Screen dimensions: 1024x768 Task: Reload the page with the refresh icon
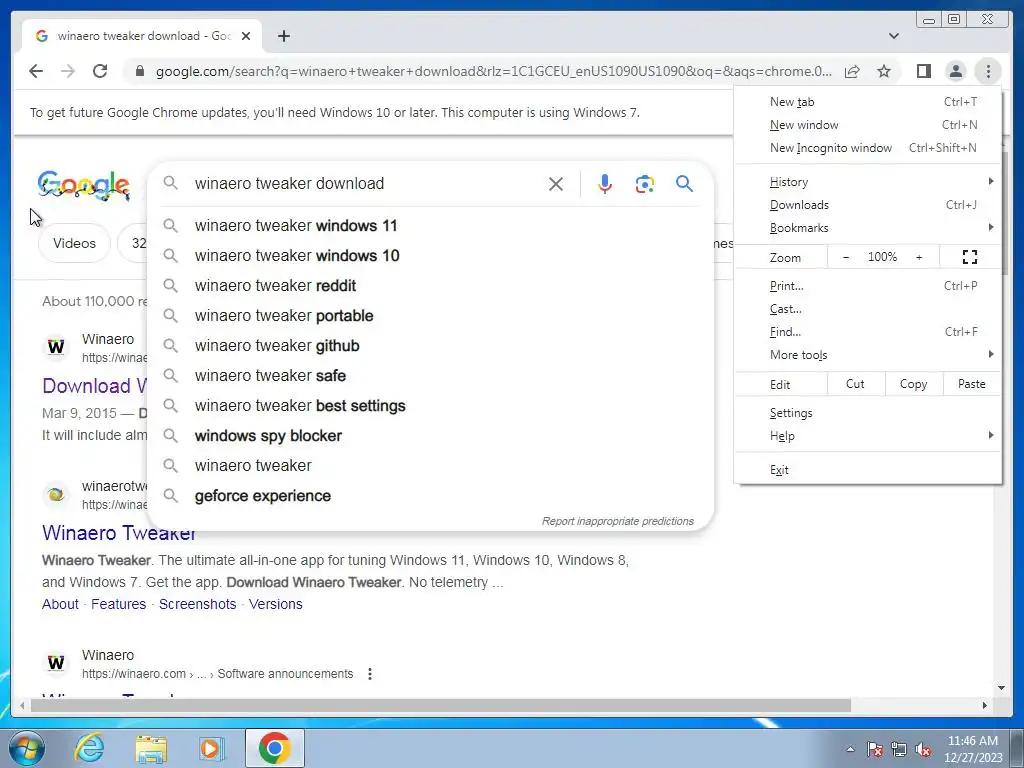pyautogui.click(x=100, y=71)
